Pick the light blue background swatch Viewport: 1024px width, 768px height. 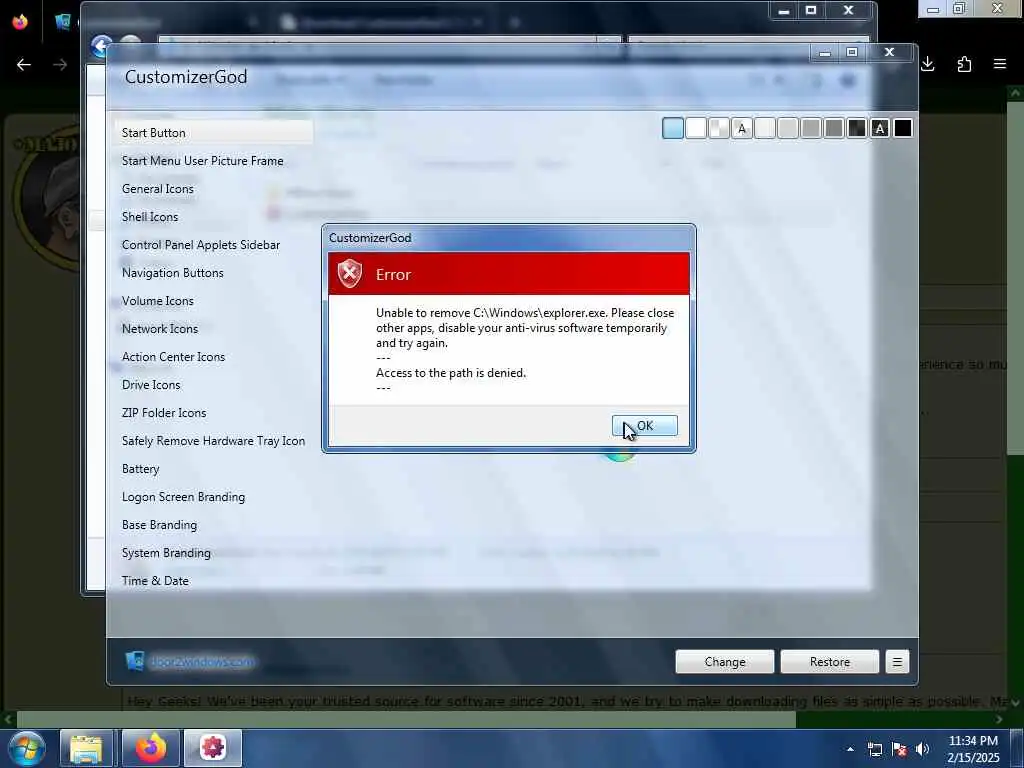click(x=673, y=129)
